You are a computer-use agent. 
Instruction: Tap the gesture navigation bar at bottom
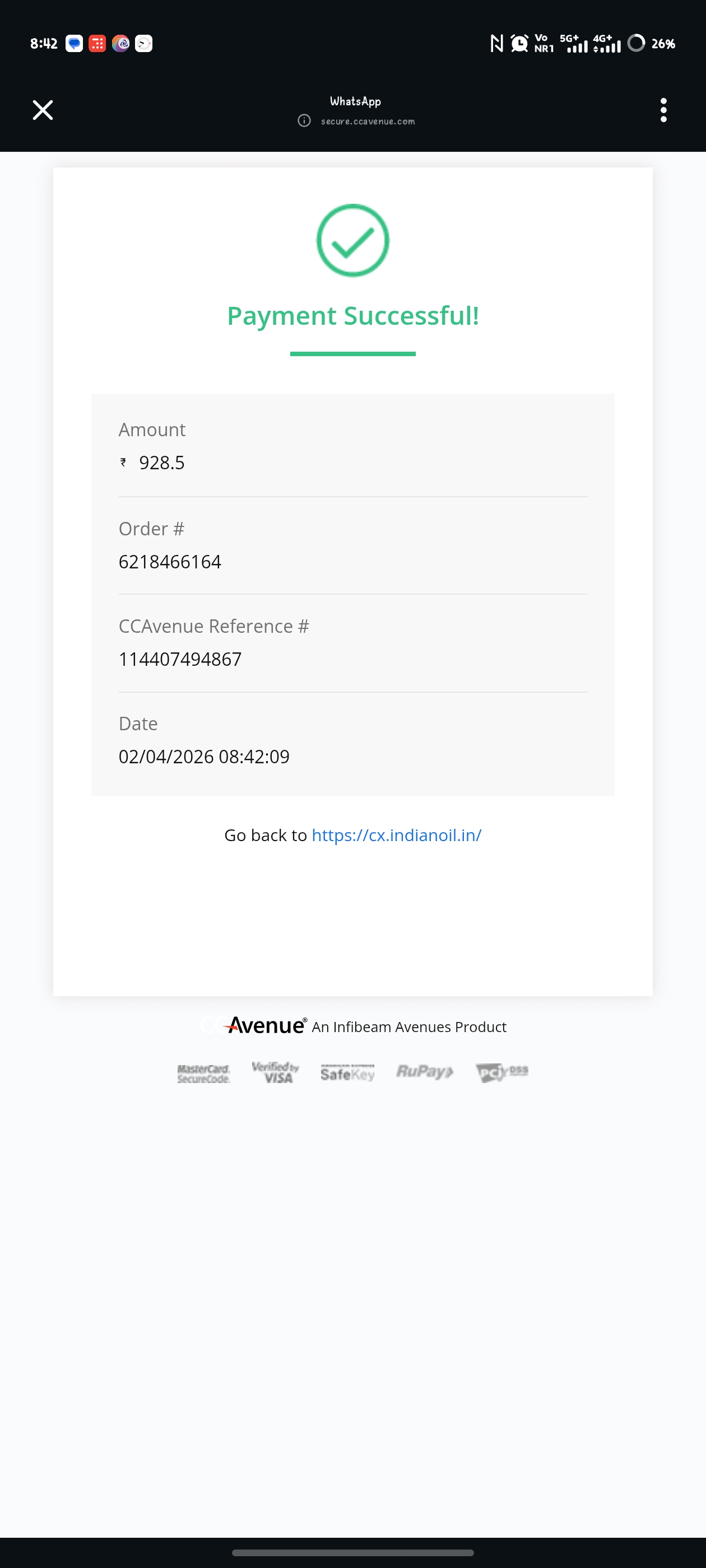point(352,1552)
